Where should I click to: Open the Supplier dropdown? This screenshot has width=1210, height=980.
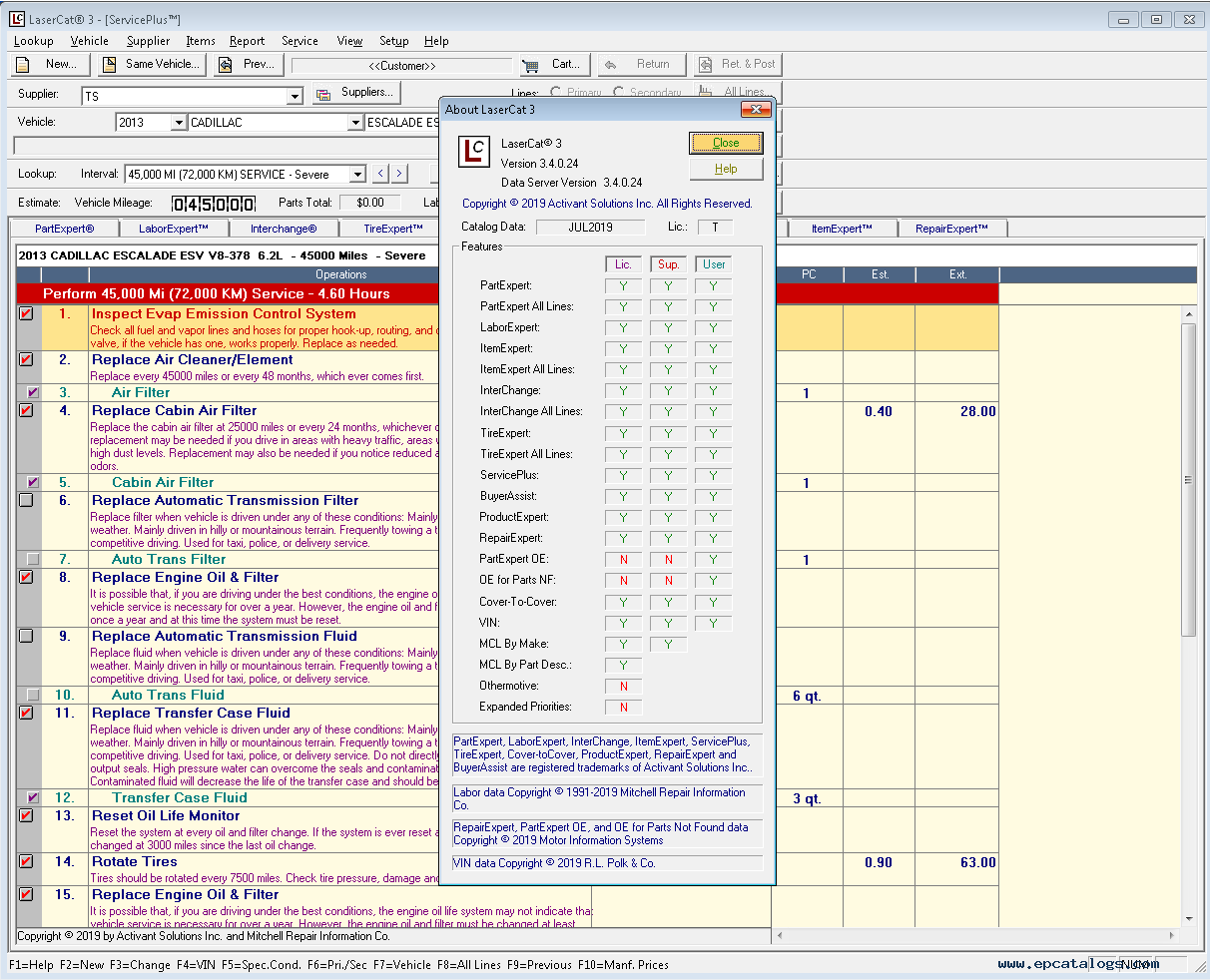(x=295, y=96)
